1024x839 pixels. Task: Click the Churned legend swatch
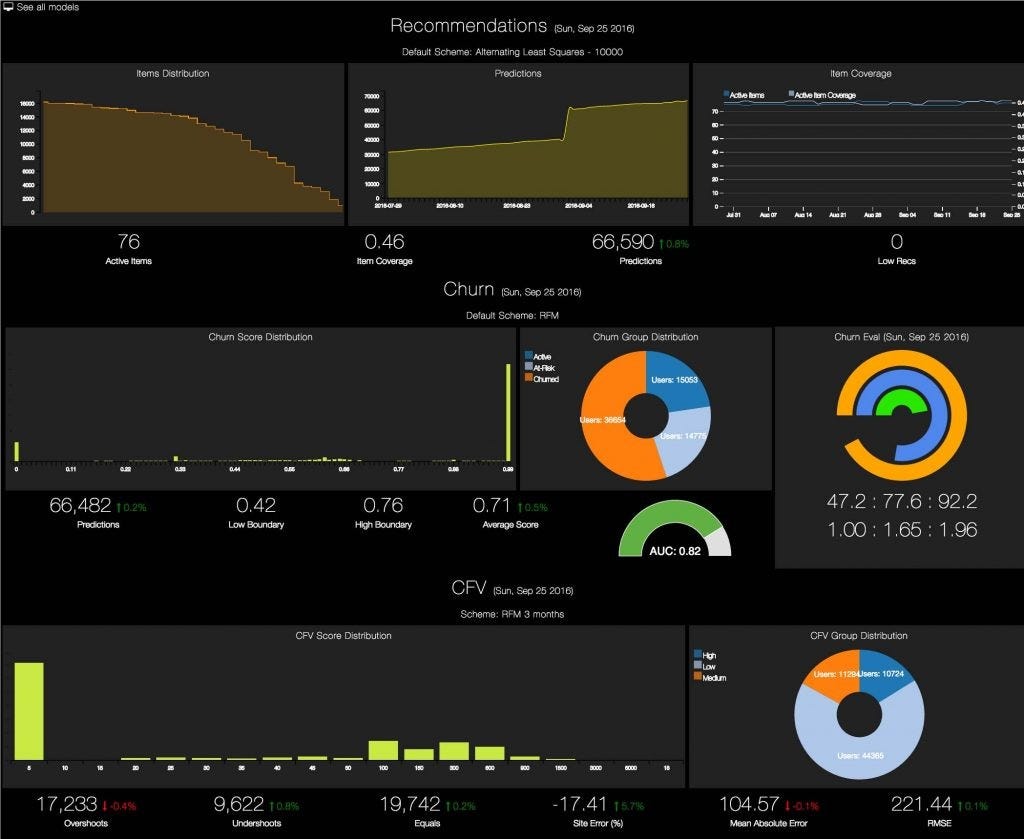529,378
